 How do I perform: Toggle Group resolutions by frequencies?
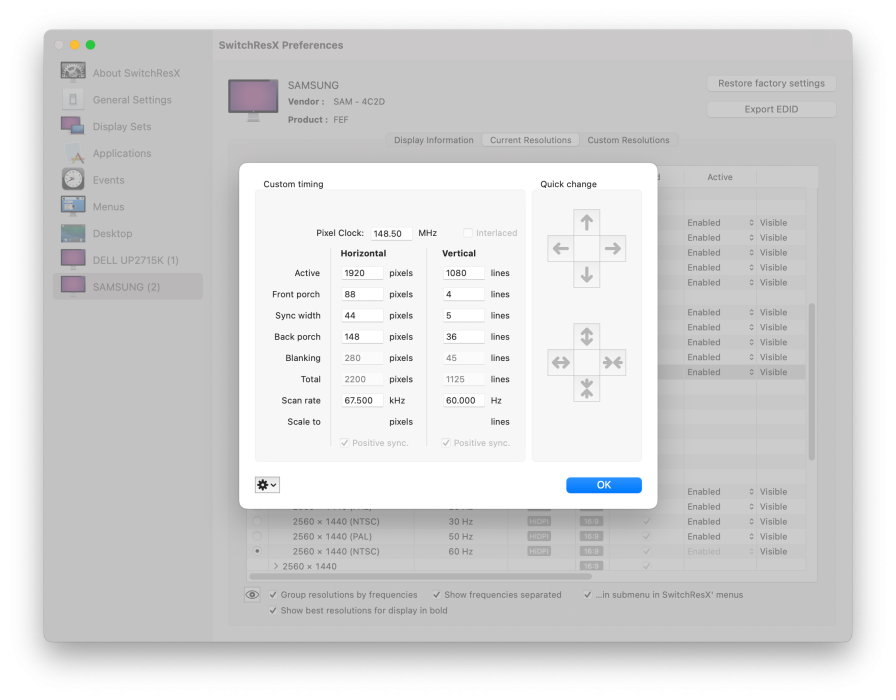pyautogui.click(x=273, y=595)
